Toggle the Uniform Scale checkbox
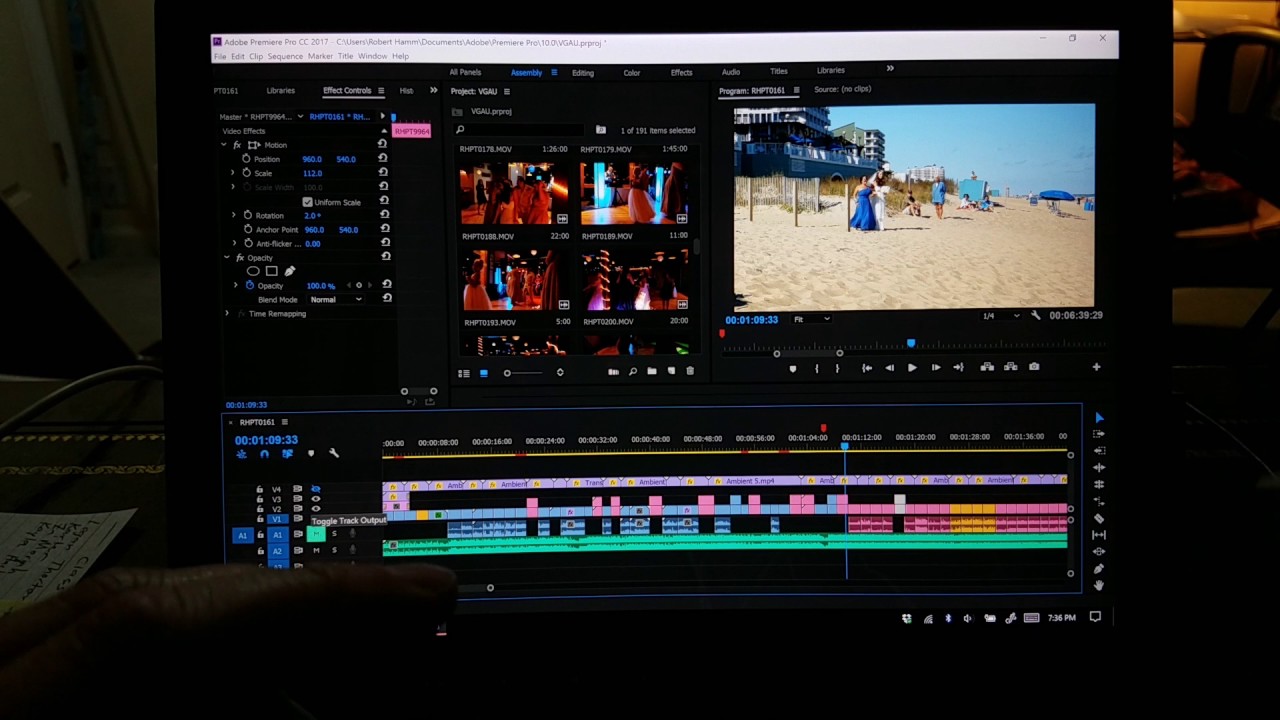This screenshot has height=720, width=1280. pyautogui.click(x=307, y=202)
